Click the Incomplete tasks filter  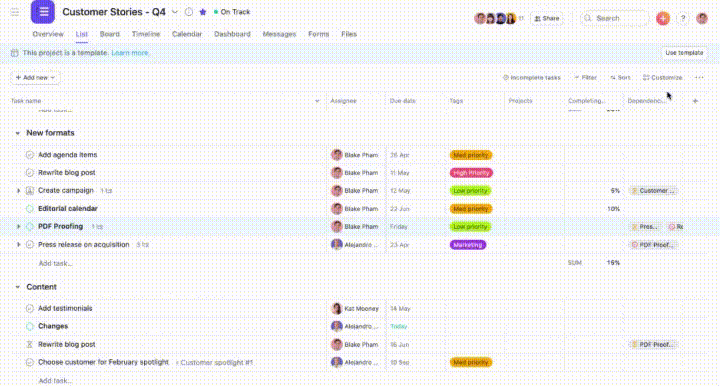[532, 78]
